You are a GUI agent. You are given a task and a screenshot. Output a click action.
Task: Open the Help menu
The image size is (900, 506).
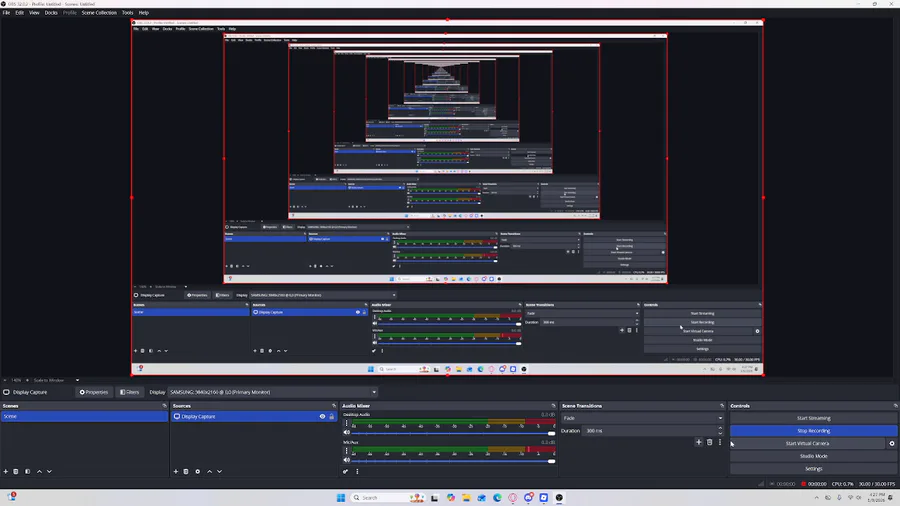(x=143, y=13)
